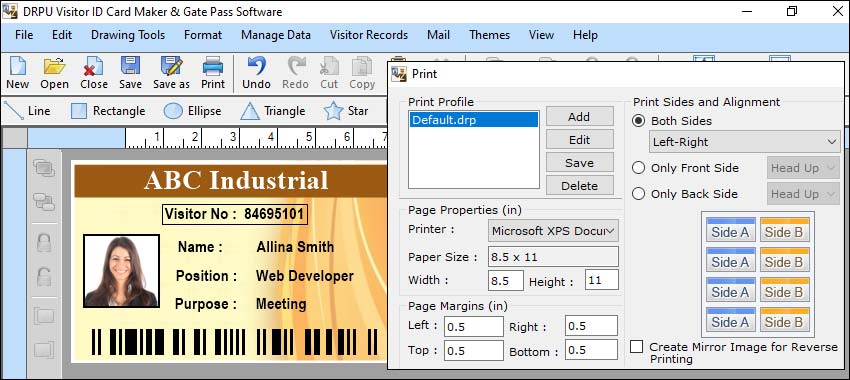Select the Triangle drawing tool
This screenshot has height=380, width=850.
coord(273,111)
